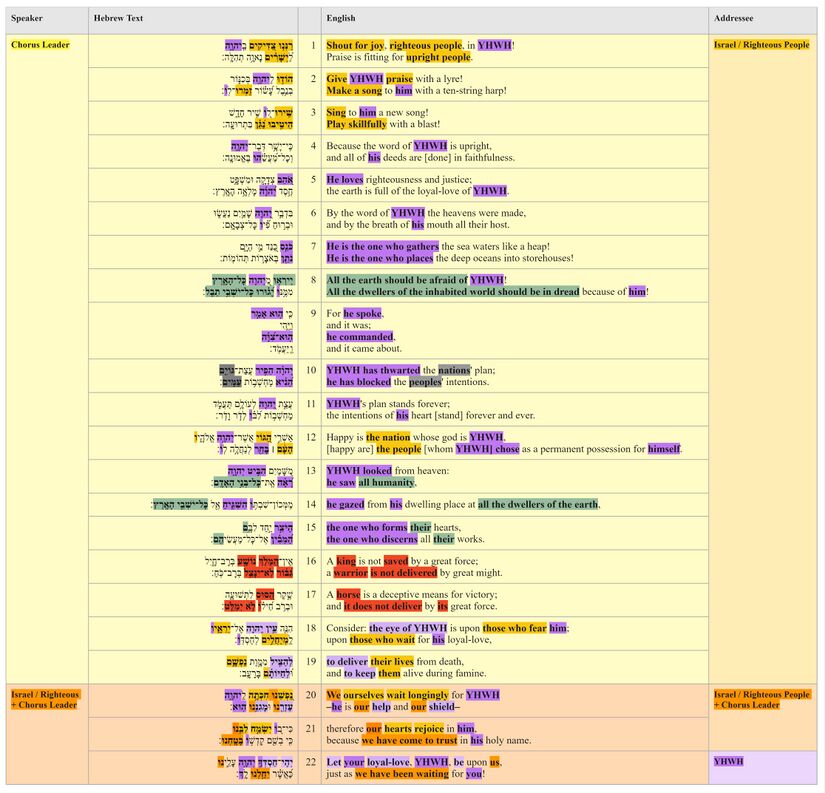This screenshot has width=825, height=793.
Task: Click 'to deliver' highlighted text in verse 19
Action: pos(346,662)
